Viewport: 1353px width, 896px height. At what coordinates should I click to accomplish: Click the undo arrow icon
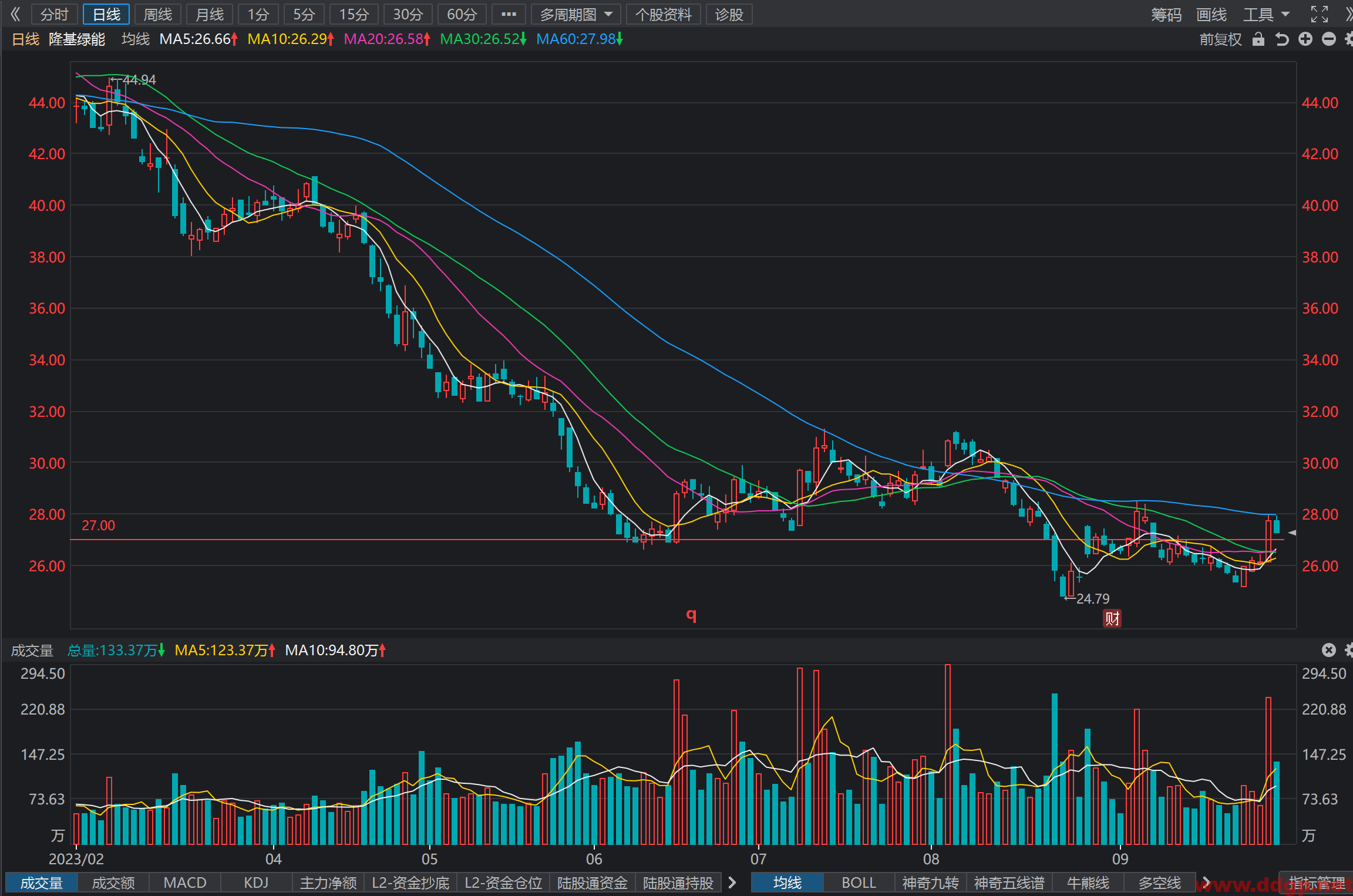point(1282,39)
